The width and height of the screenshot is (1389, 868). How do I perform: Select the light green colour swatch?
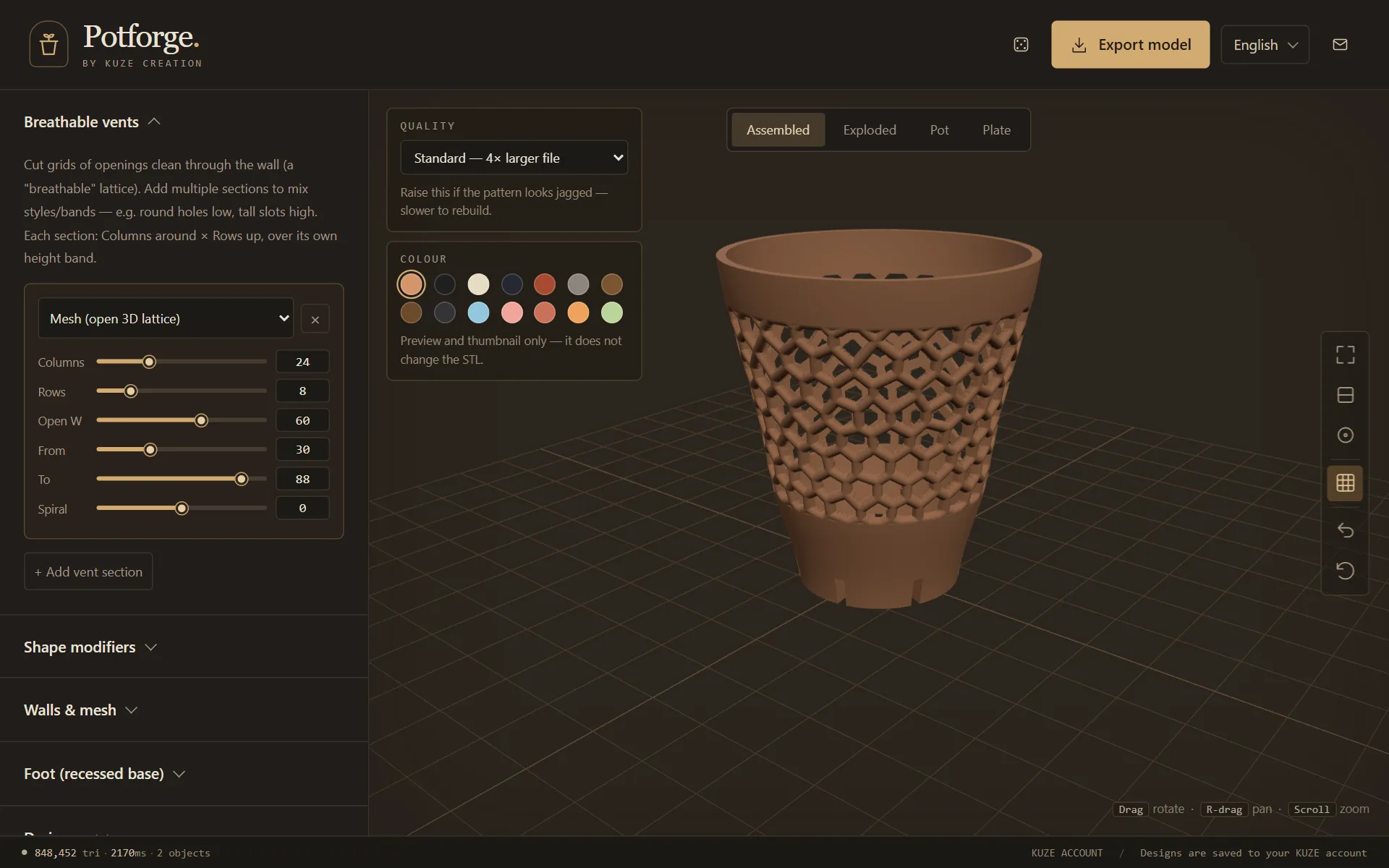[612, 312]
